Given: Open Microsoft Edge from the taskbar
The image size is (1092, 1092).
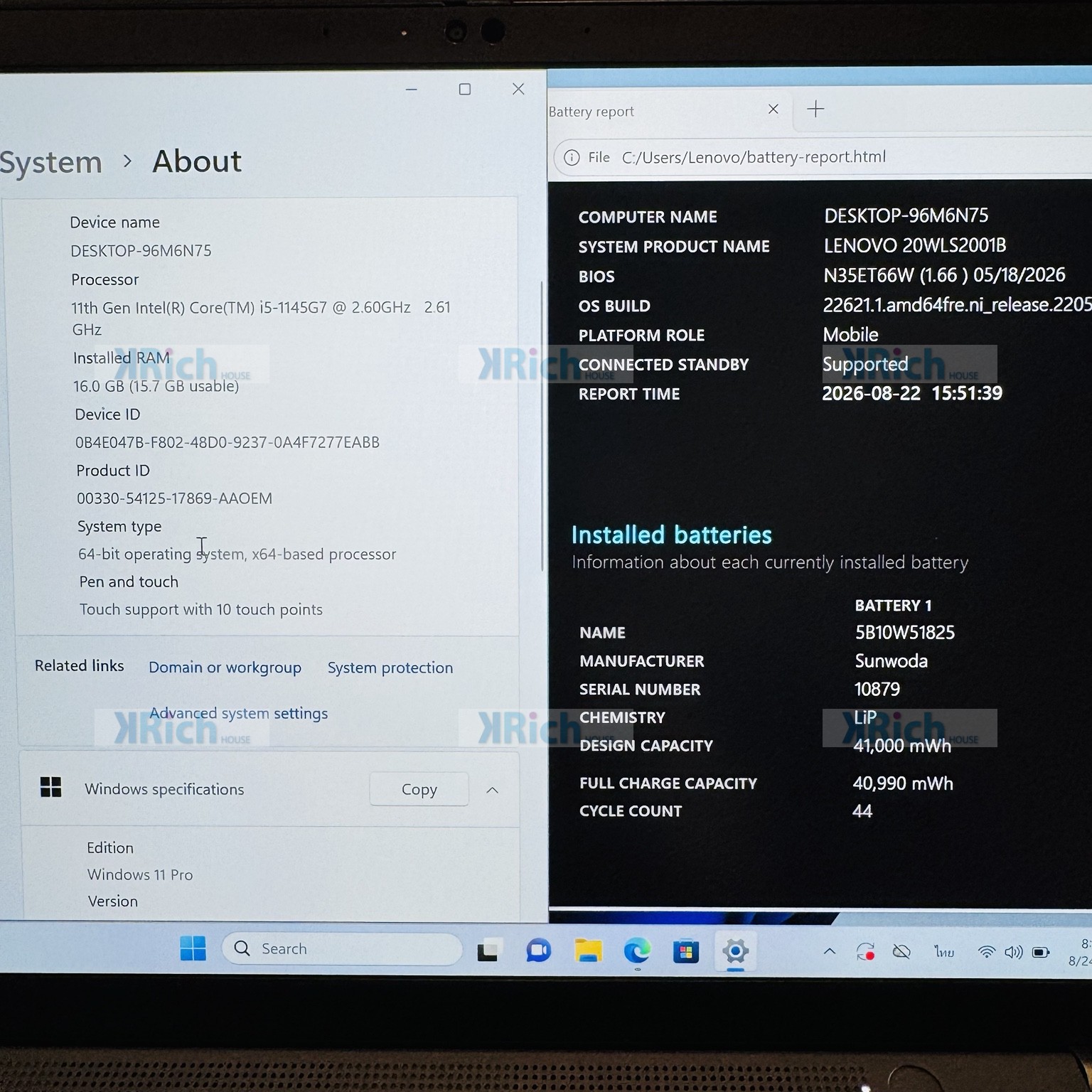Looking at the screenshot, I should click(637, 951).
